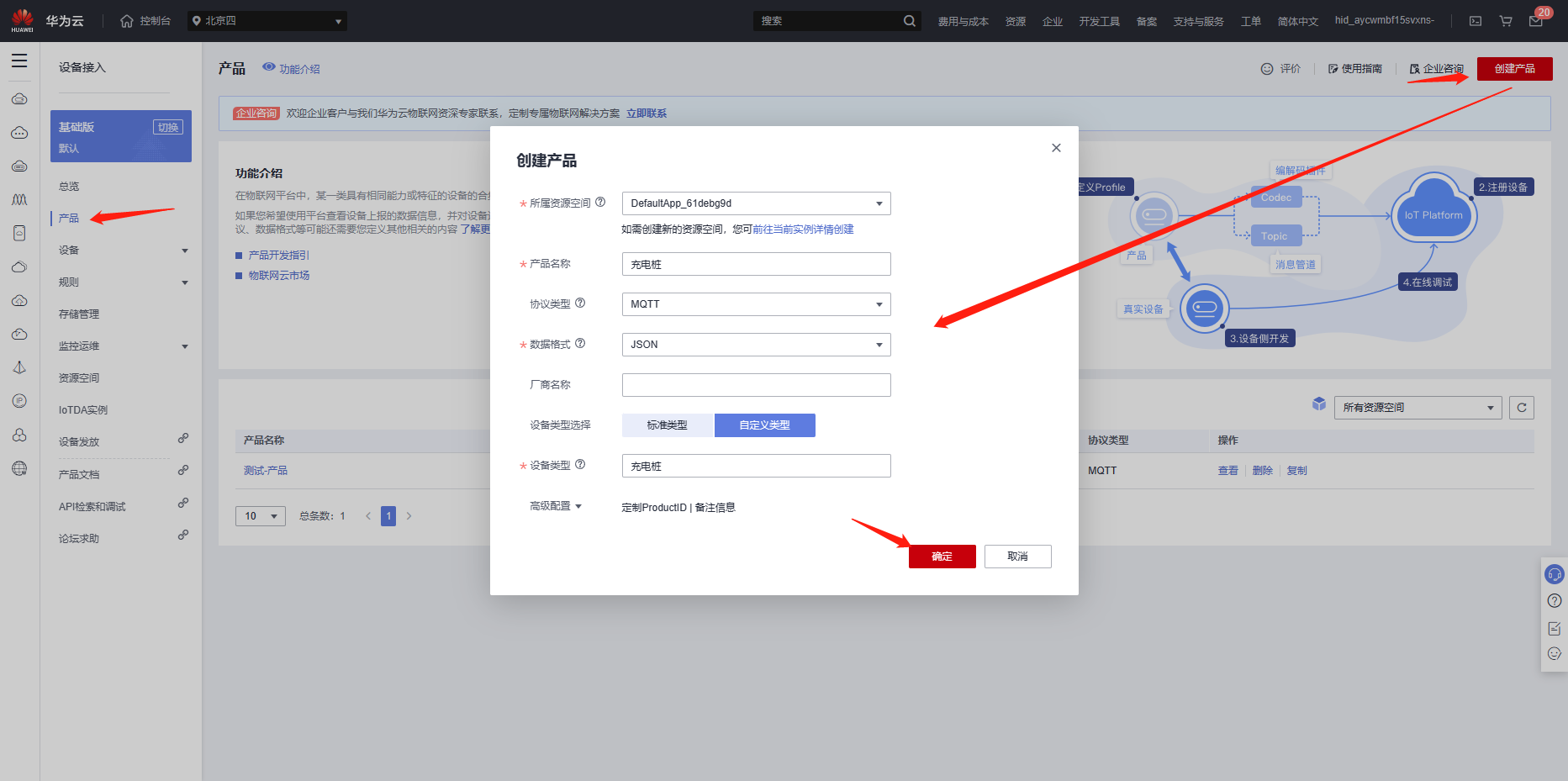1568x781 pixels.
Task: Click the globe icon in left rail
Action: click(19, 468)
